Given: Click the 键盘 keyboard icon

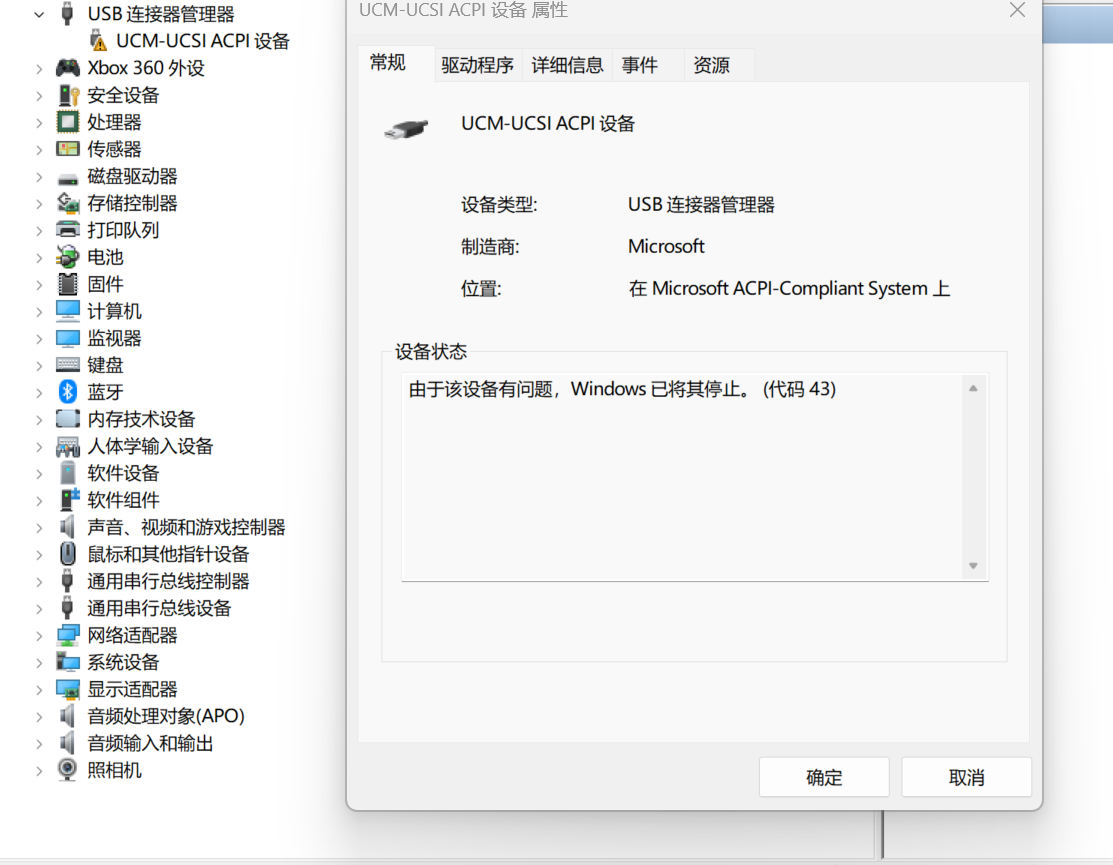Looking at the screenshot, I should 67,365.
